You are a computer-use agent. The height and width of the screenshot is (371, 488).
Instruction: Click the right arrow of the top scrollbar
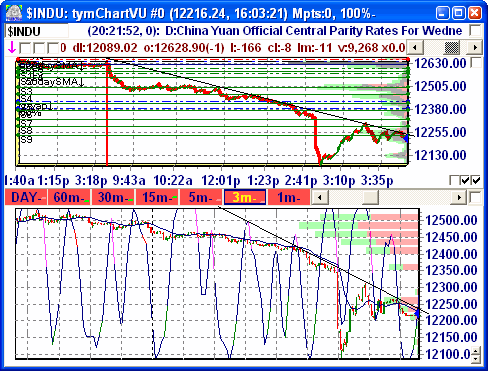[475, 48]
